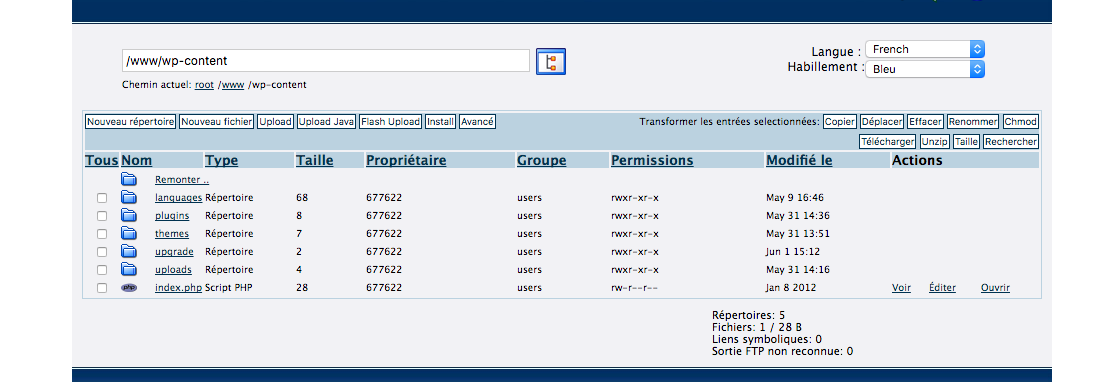
Task: Click the 'Fichiers: 1 / 28 B' summary text
Action: click(756, 328)
